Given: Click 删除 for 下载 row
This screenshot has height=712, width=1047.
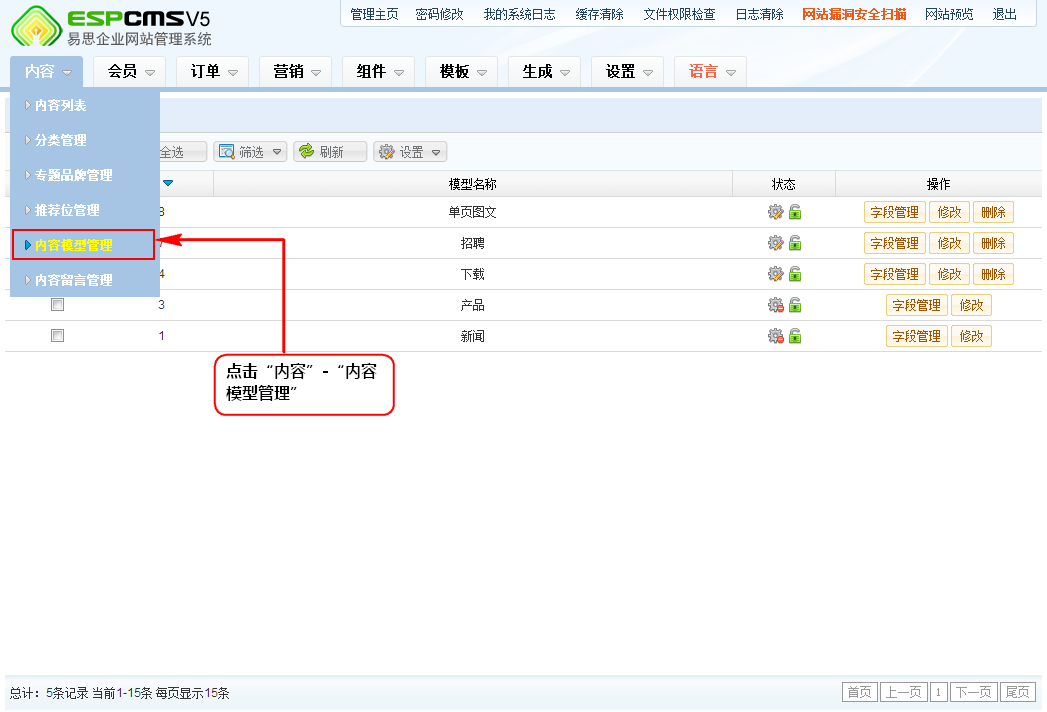Looking at the screenshot, I should point(993,274).
